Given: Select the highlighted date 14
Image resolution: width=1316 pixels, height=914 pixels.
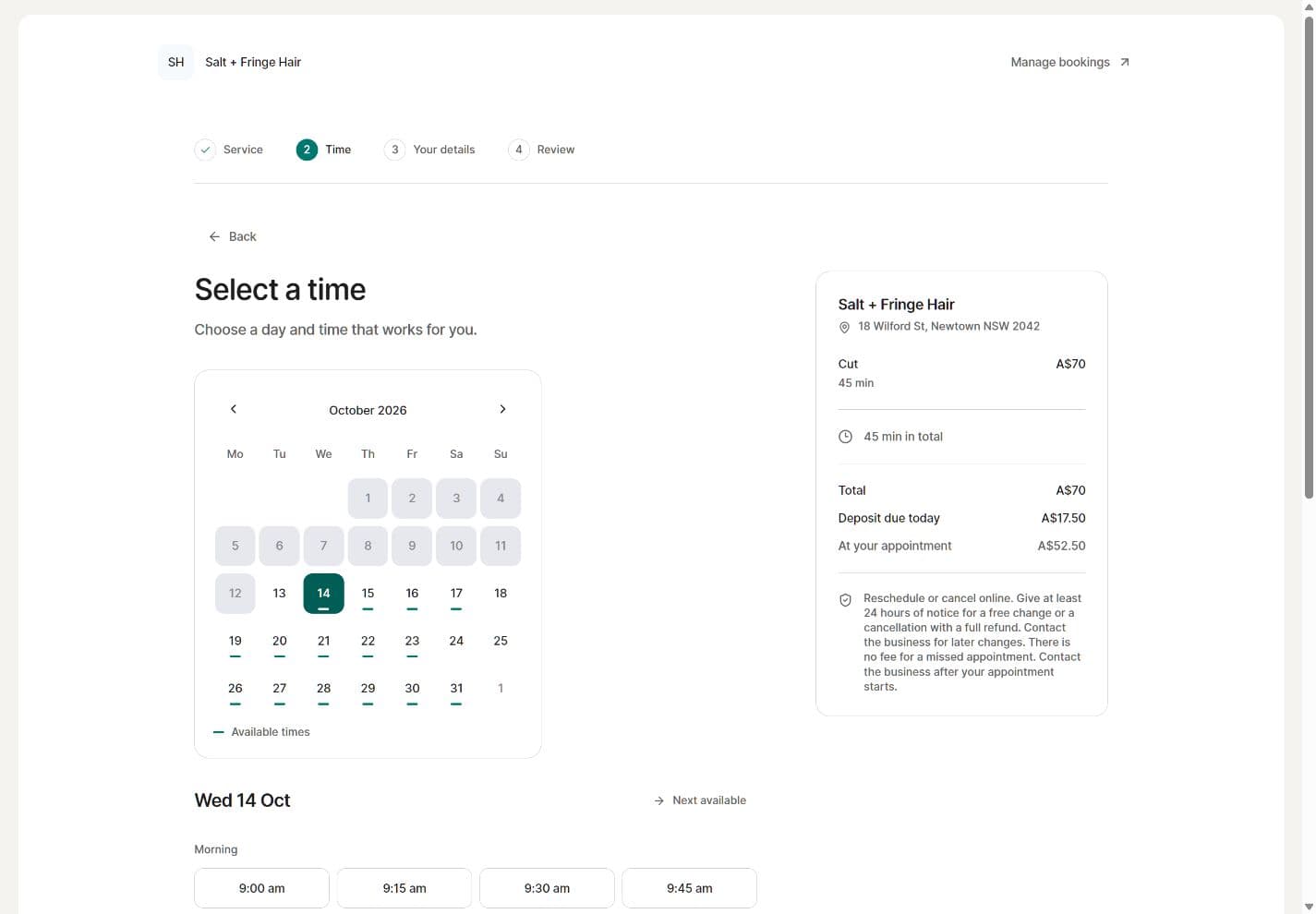Looking at the screenshot, I should [x=323, y=594].
